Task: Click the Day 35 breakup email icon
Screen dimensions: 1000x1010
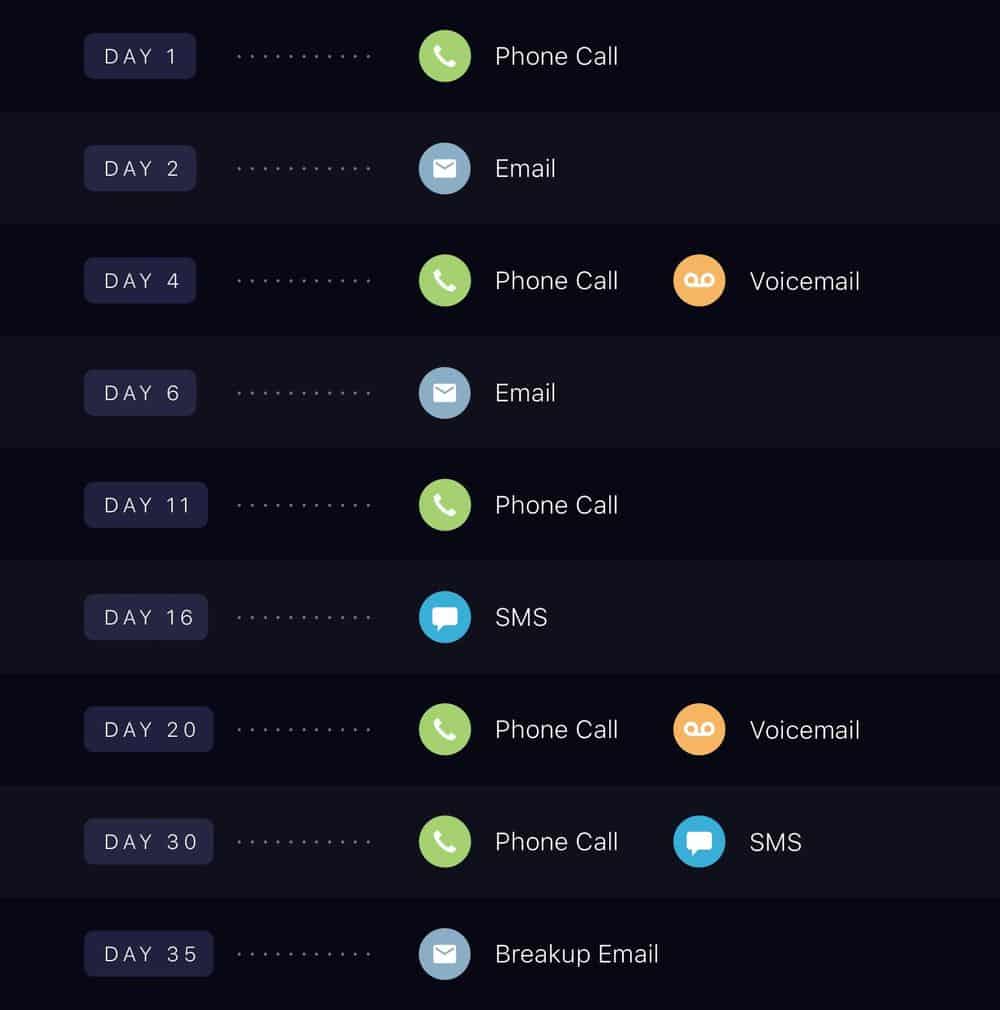Action: pos(445,954)
